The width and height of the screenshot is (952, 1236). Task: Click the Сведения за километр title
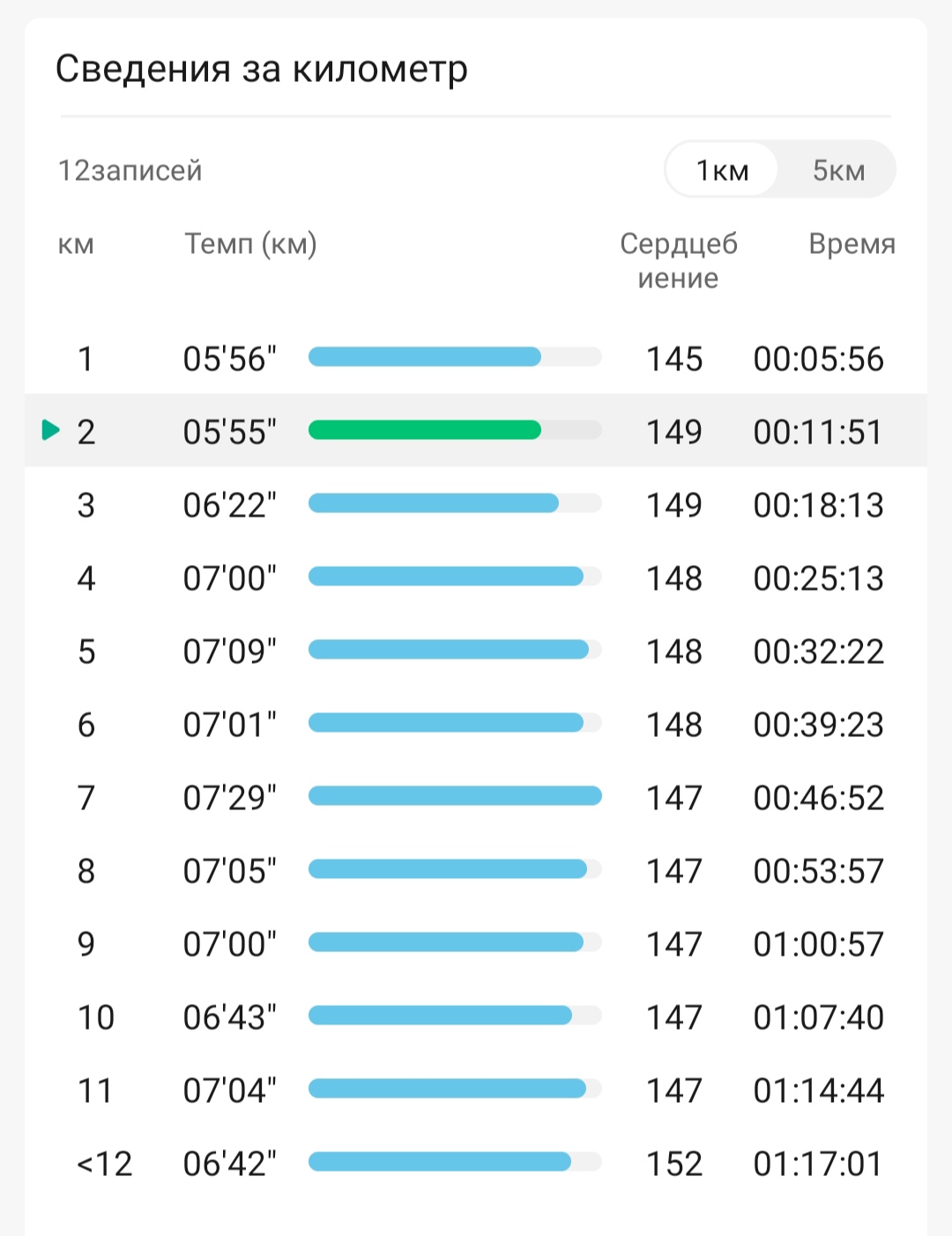tap(262, 69)
